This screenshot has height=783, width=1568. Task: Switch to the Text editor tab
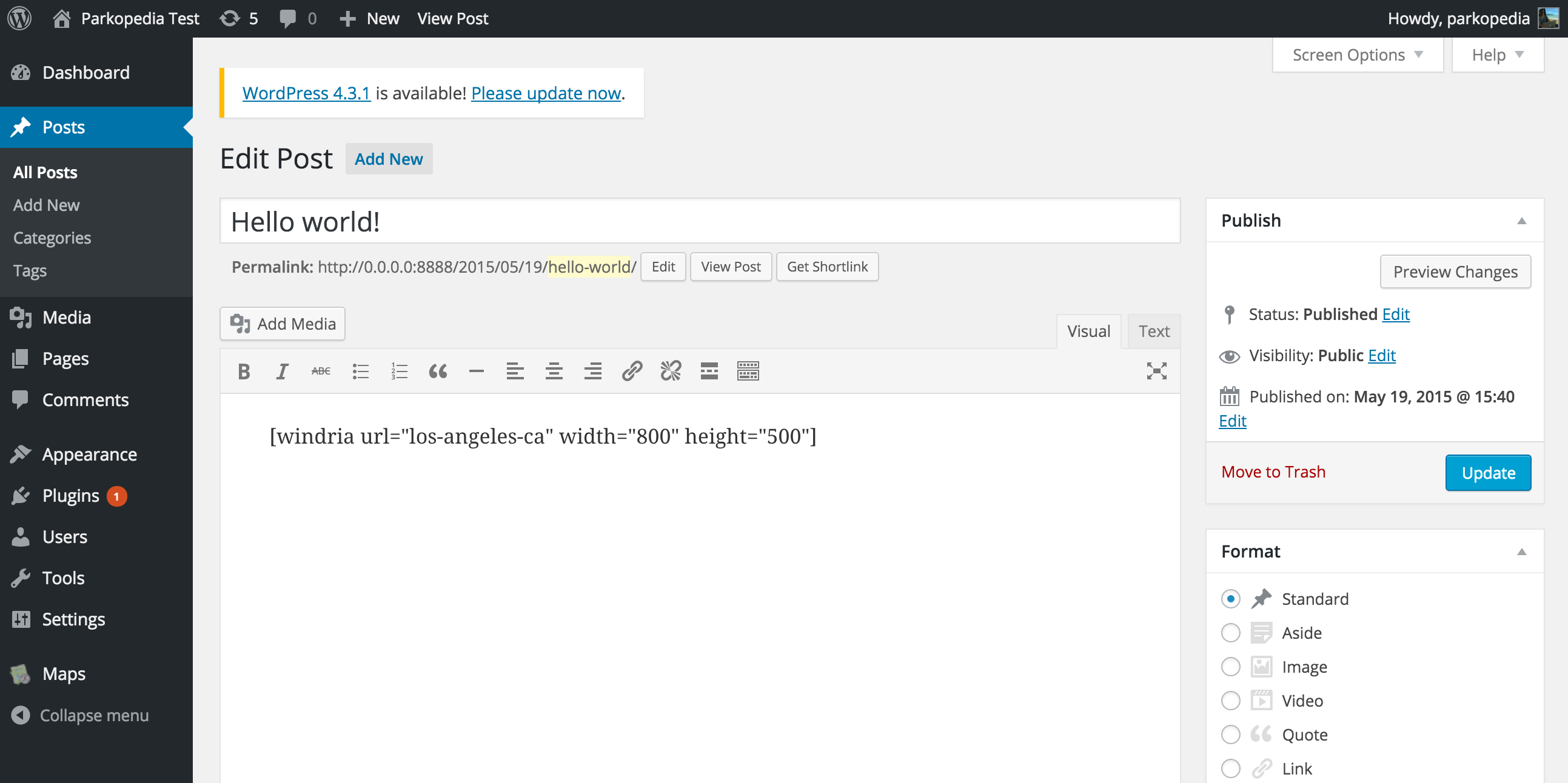tap(1154, 331)
